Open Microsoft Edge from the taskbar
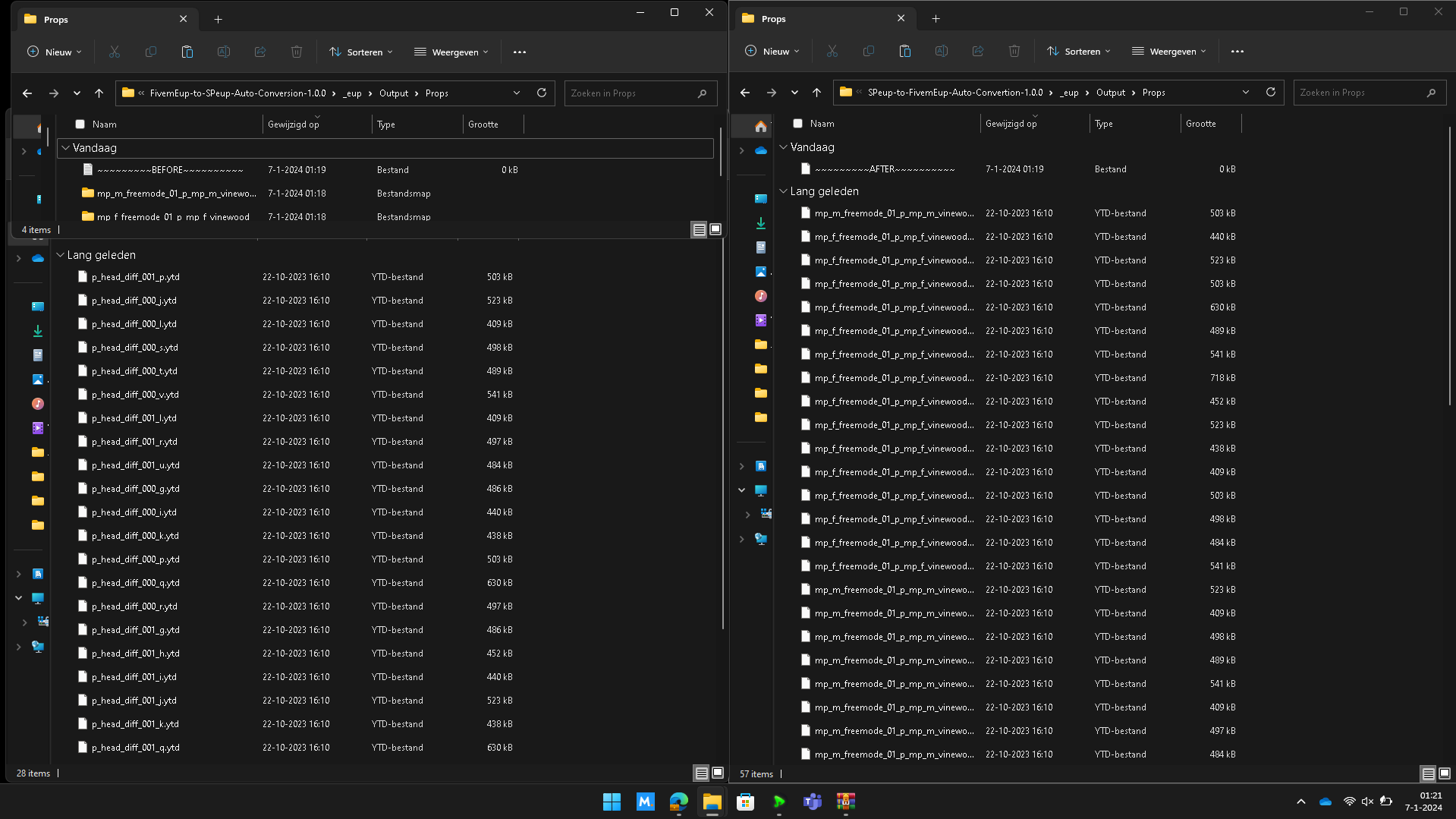Screen dimensions: 1456x819 [x=678, y=802]
